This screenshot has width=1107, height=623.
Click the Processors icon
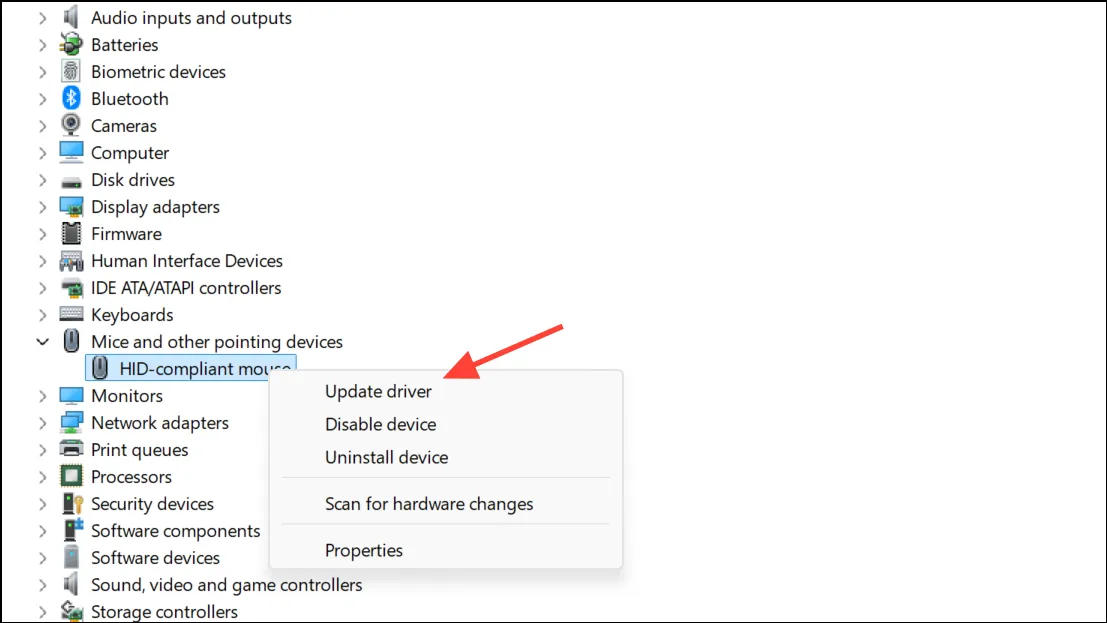(x=71, y=476)
